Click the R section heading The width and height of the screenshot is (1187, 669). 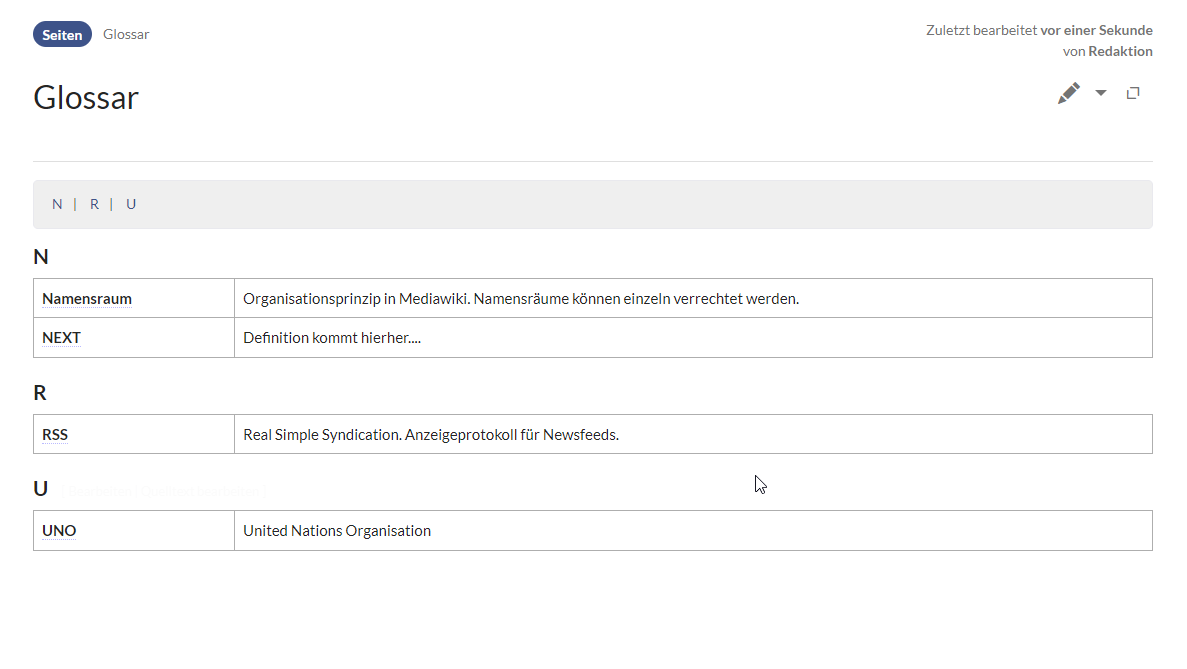(40, 393)
